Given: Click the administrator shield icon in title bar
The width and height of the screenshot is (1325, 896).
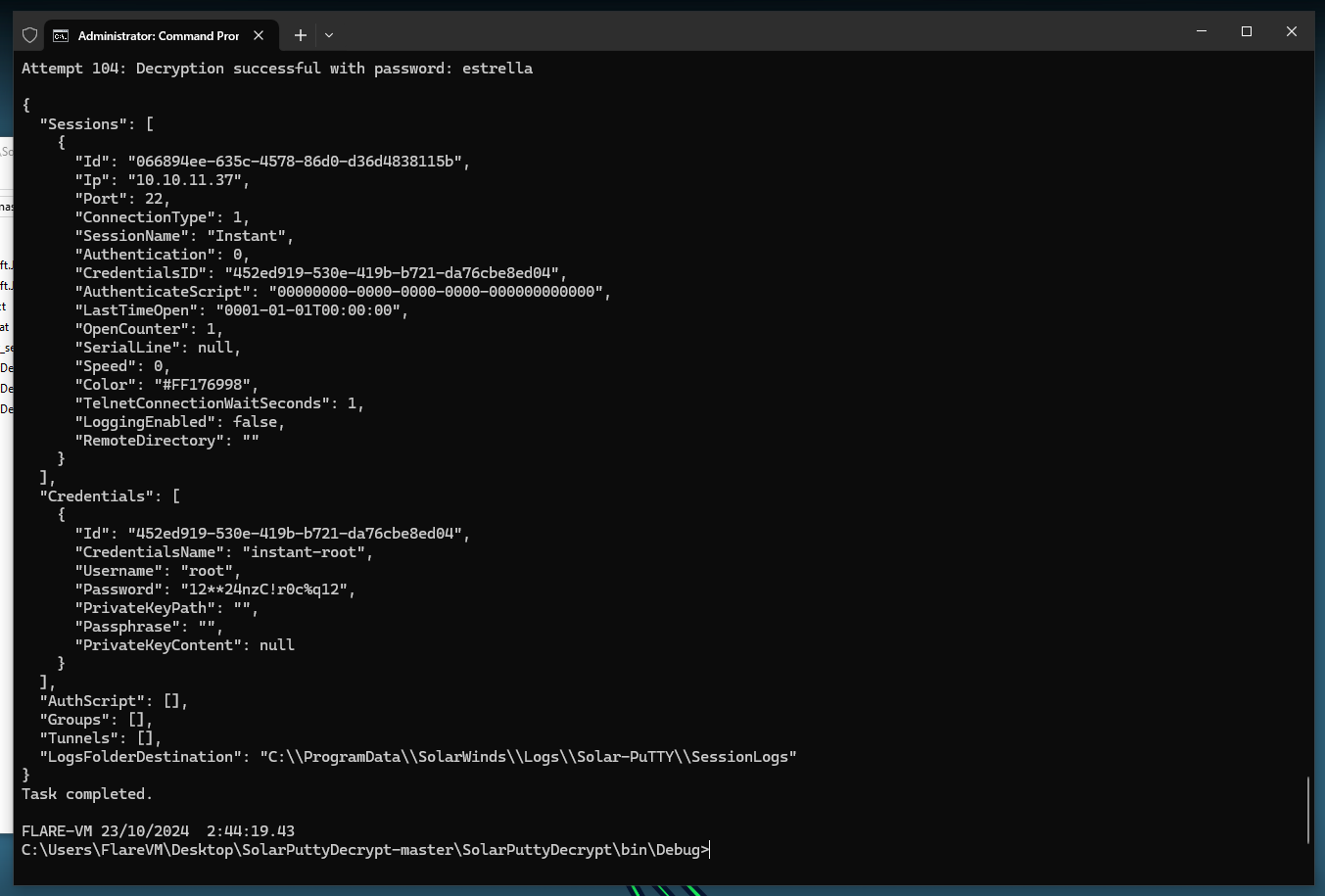Looking at the screenshot, I should tap(29, 35).
